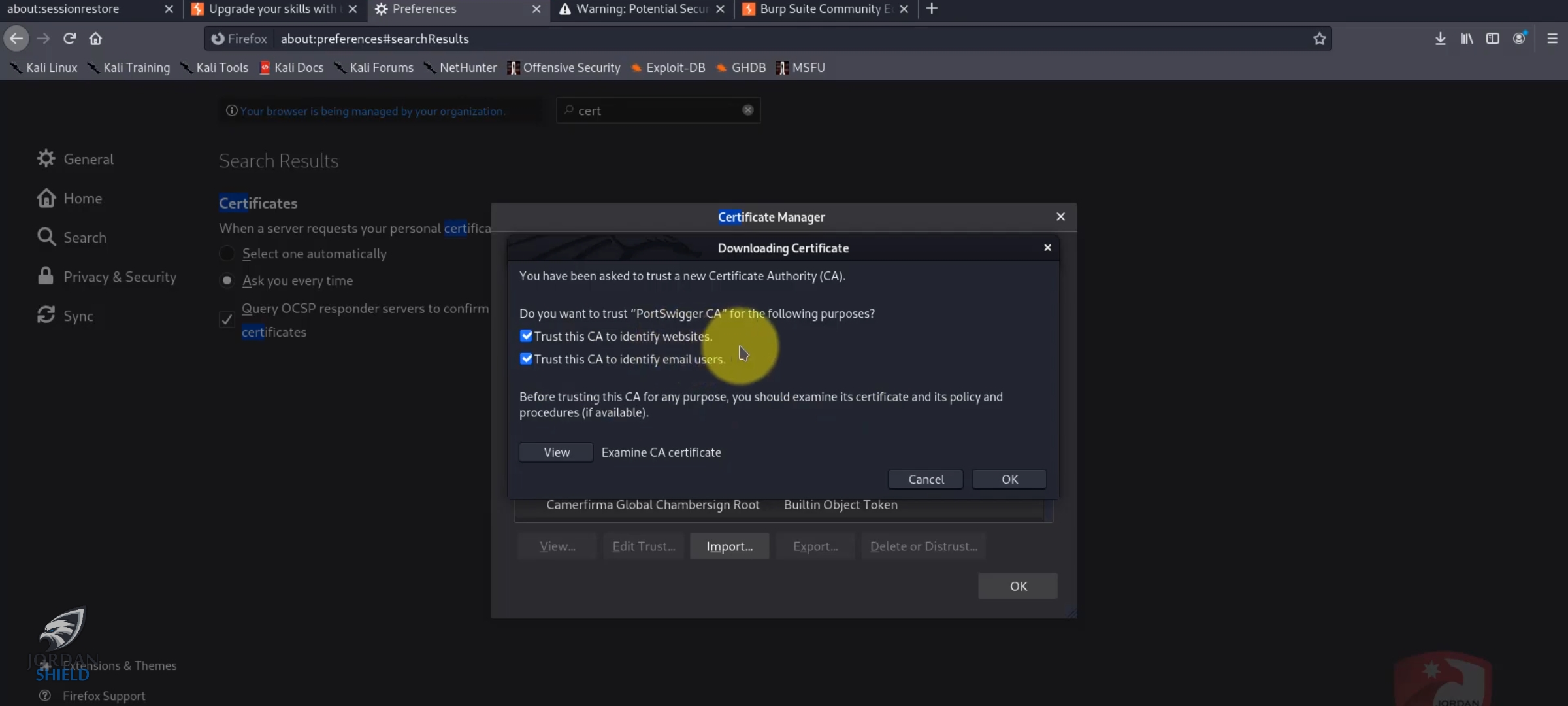Select the Camerfirma Global Chambersign Root row
The width and height of the screenshot is (1568, 706).
click(x=781, y=505)
